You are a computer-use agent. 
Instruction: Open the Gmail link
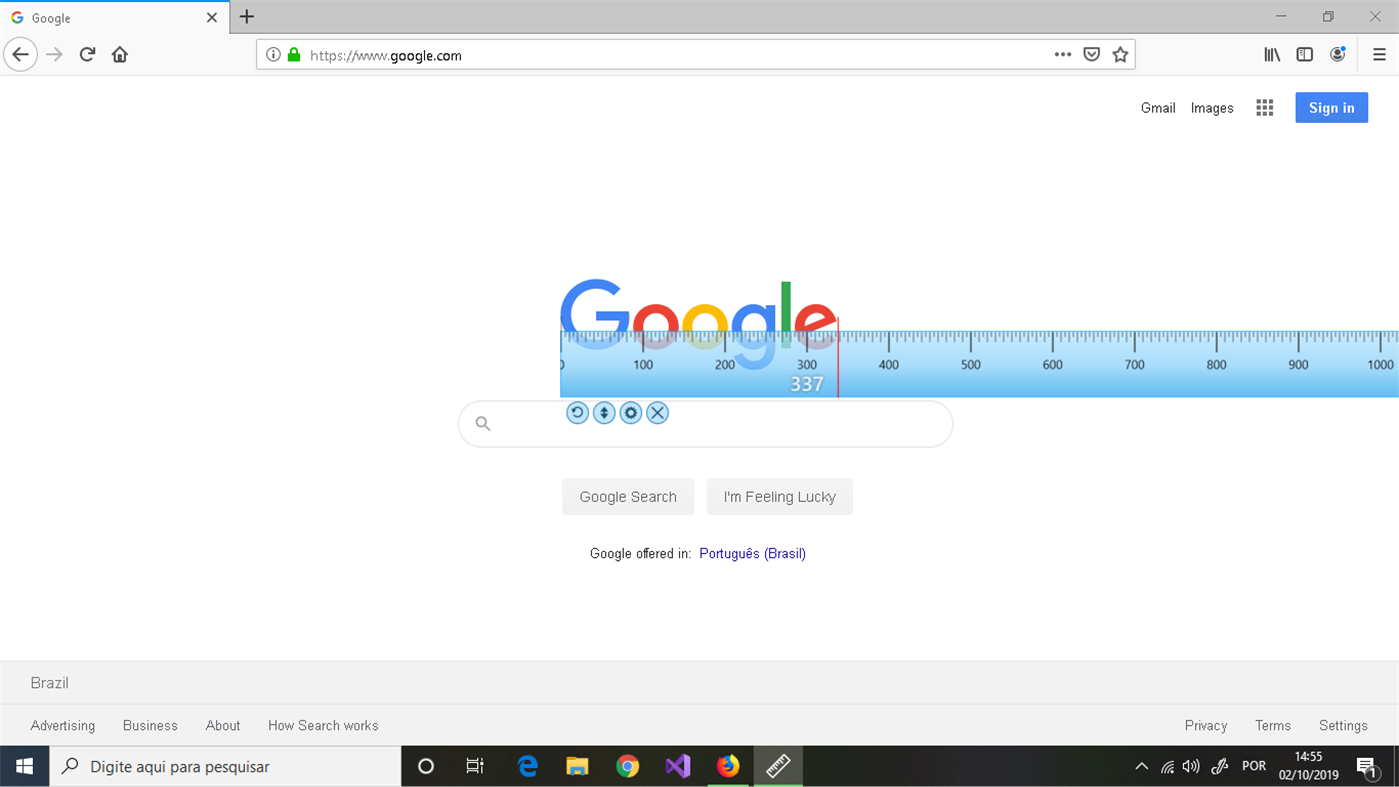pos(1158,108)
